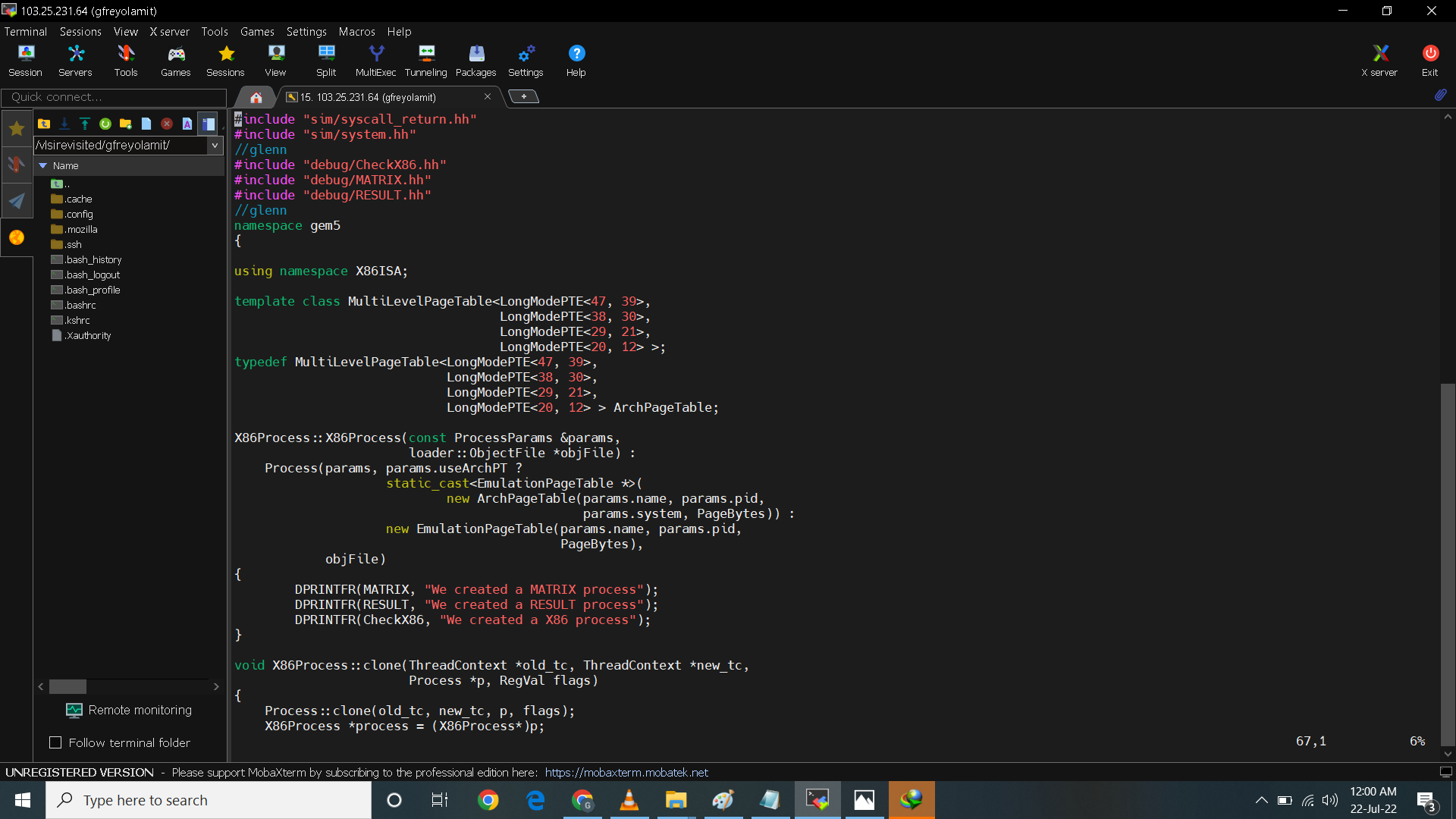Refresh the SFTP folder listing

point(105,124)
